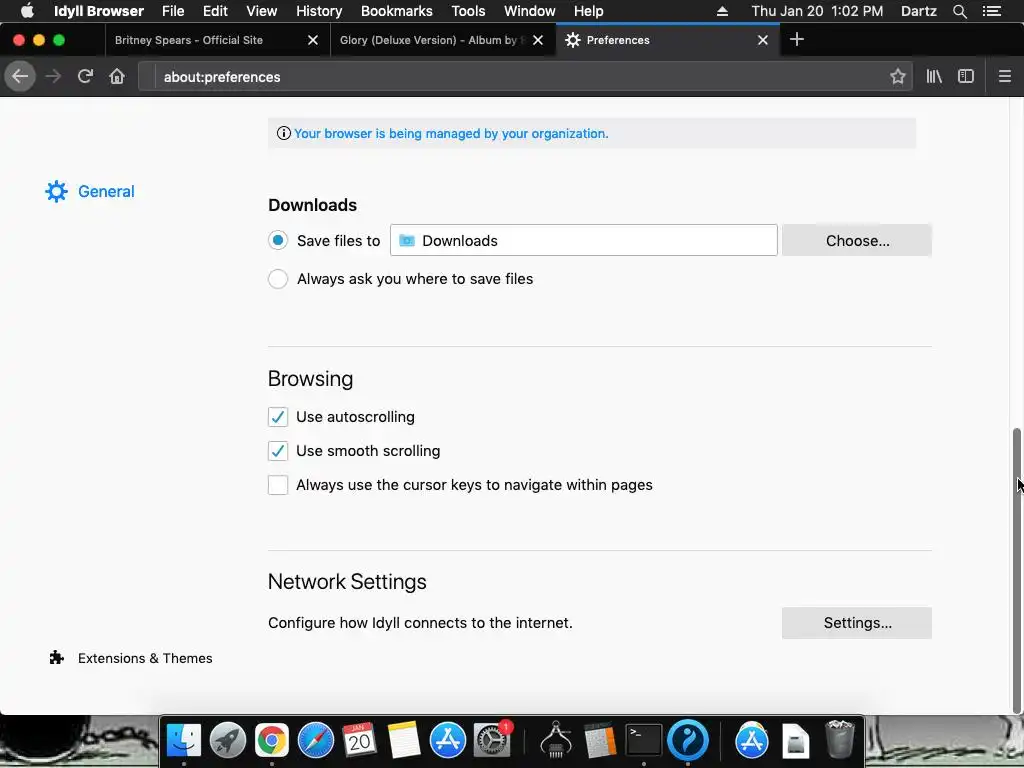Click the Extensions & Themes puzzle icon

pyautogui.click(x=57, y=658)
